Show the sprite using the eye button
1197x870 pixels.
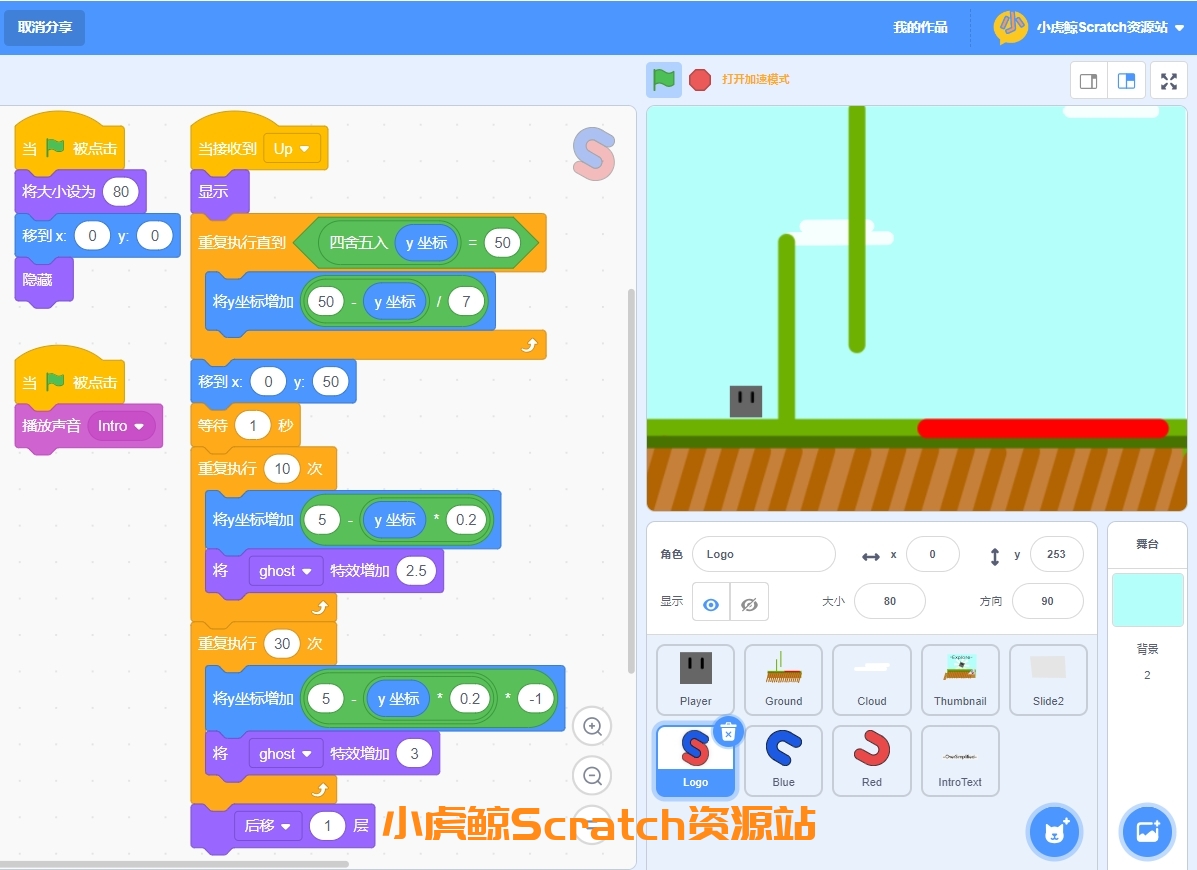[x=711, y=604]
